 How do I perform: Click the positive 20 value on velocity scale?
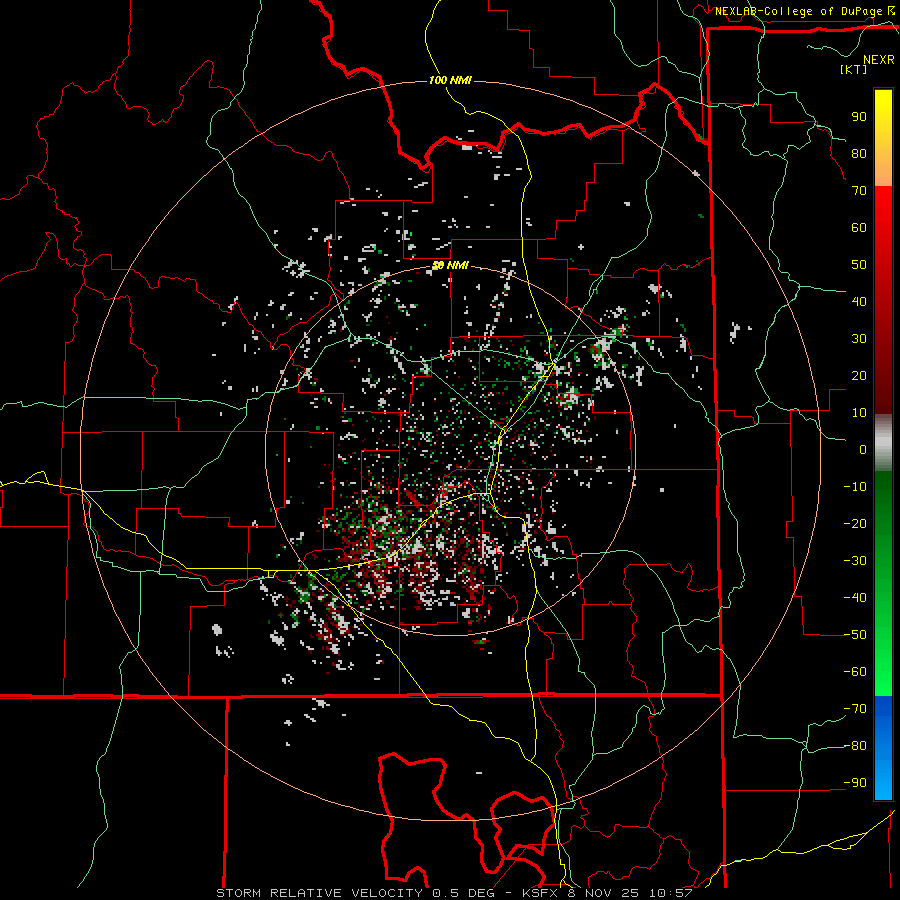pyautogui.click(x=859, y=375)
